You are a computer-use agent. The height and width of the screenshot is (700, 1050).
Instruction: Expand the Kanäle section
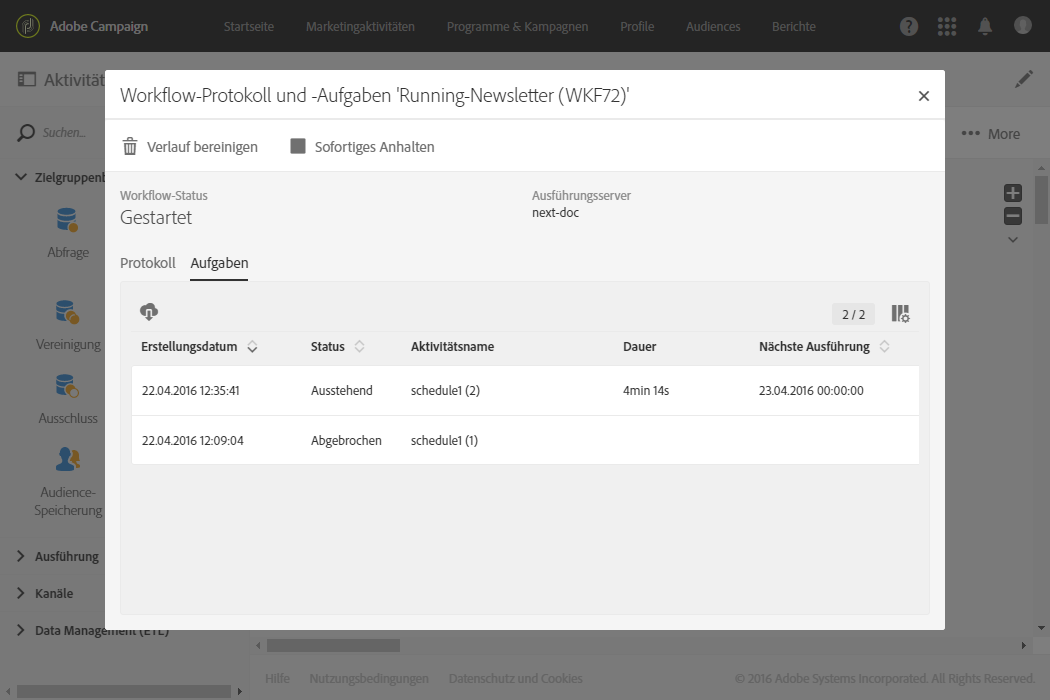(22, 593)
